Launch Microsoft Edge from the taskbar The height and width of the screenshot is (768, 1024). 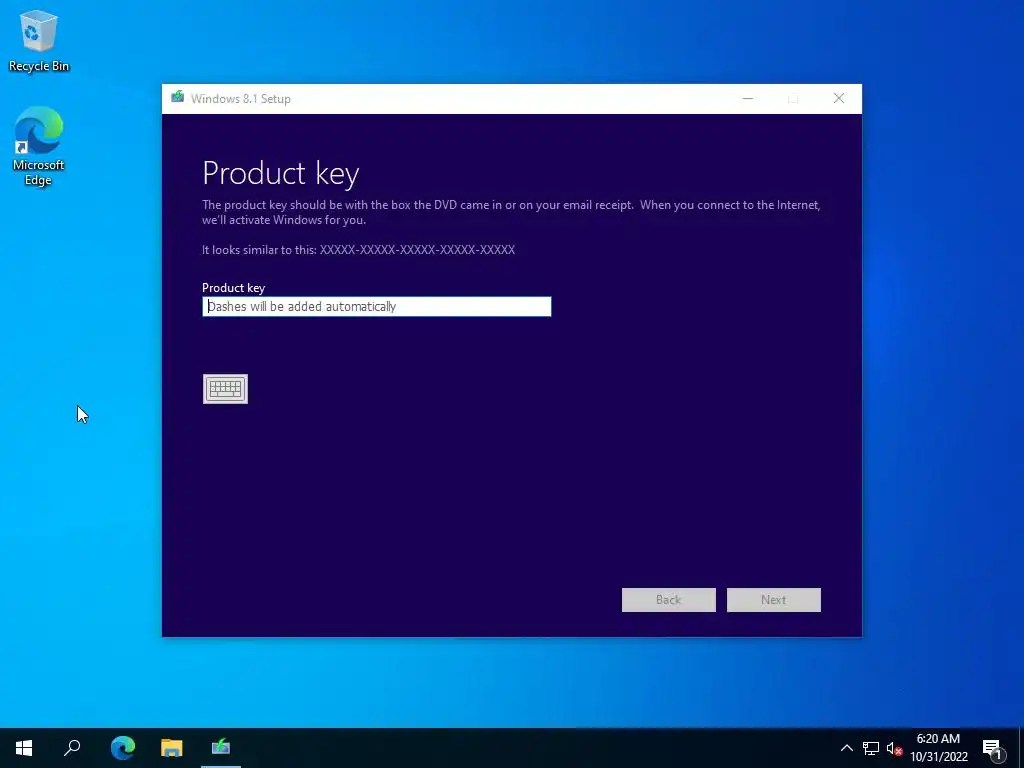(x=123, y=747)
